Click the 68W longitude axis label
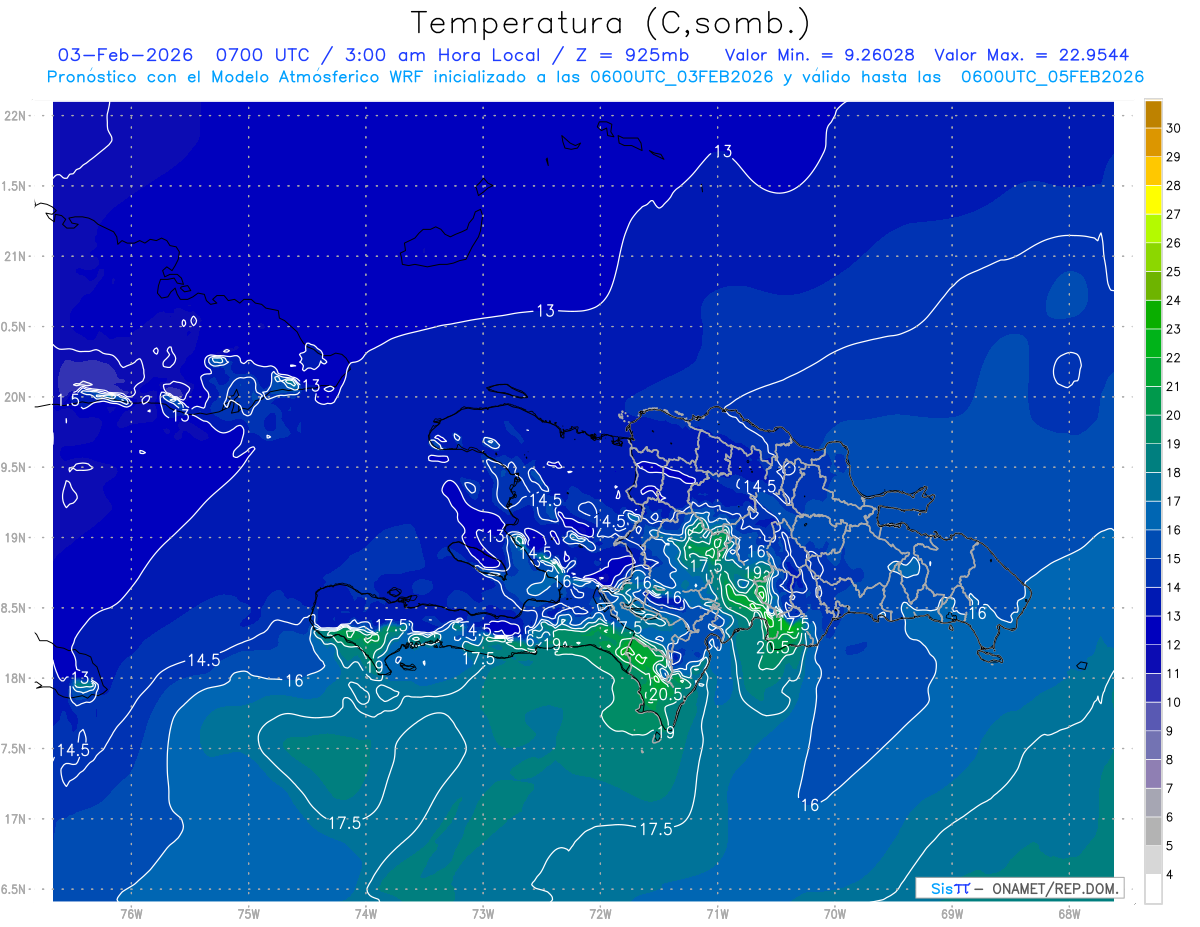Image resolution: width=1200 pixels, height=927 pixels. [1069, 914]
